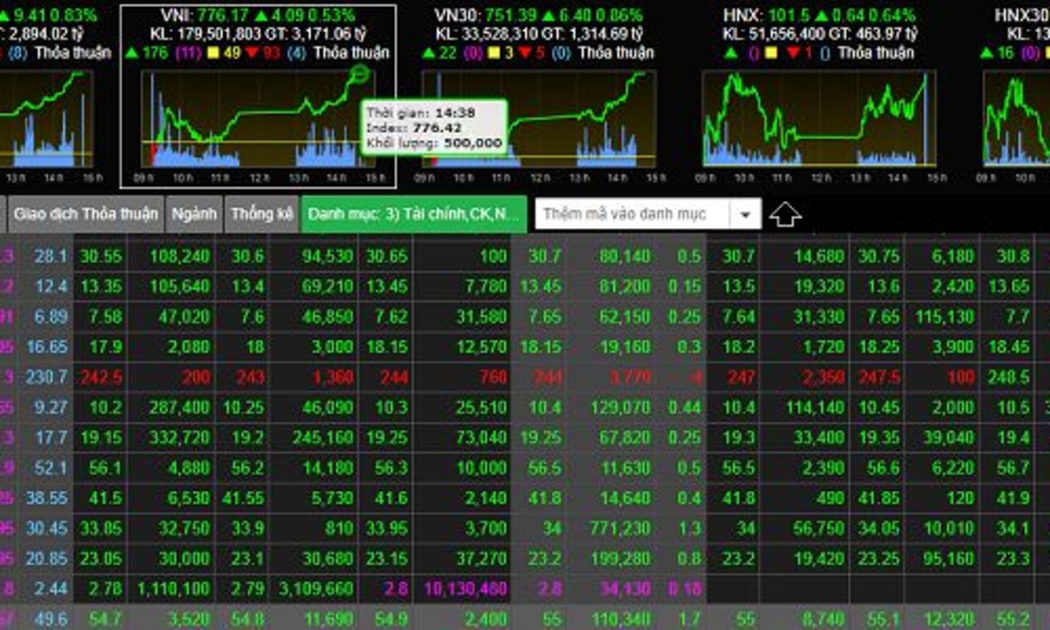Click the green circle marker on the VNI chart
The width and height of the screenshot is (1050, 630).
(360, 74)
